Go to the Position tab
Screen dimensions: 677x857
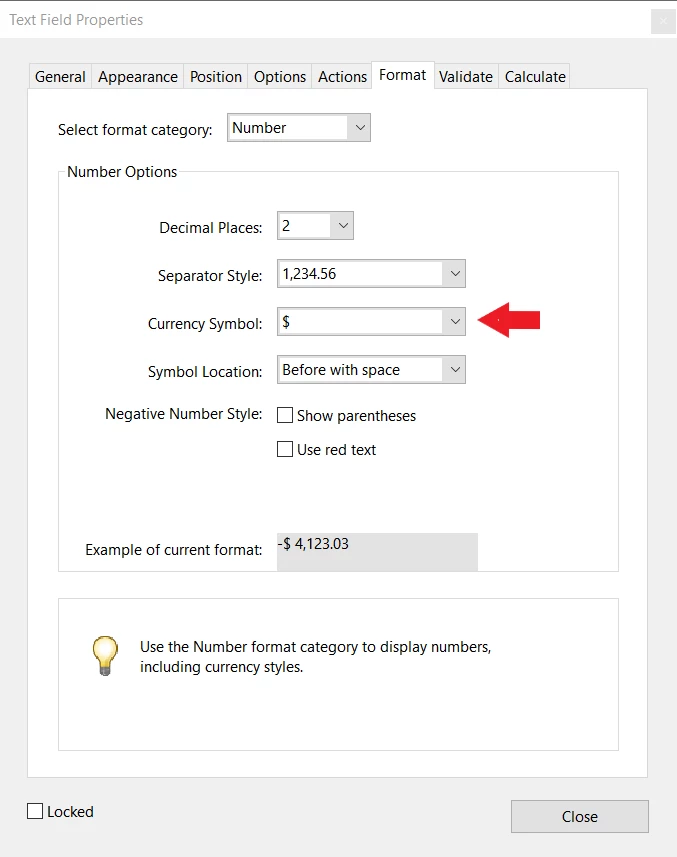coord(216,77)
